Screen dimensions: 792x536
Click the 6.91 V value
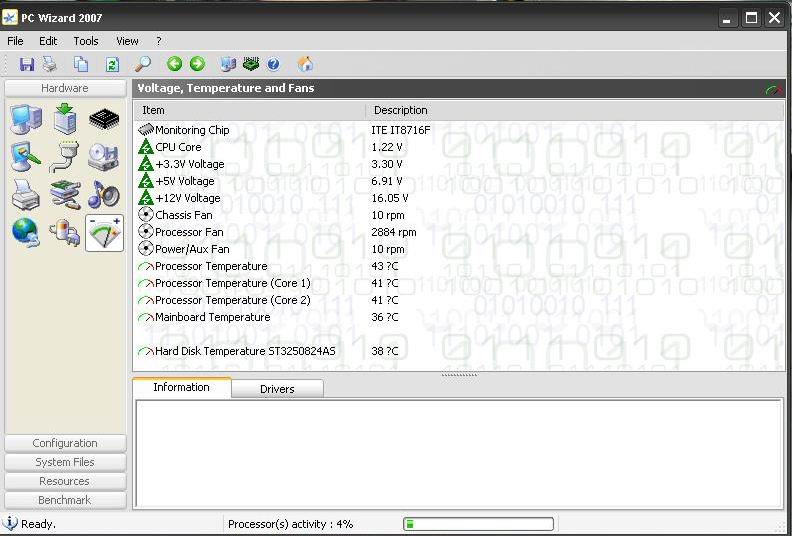tap(386, 181)
